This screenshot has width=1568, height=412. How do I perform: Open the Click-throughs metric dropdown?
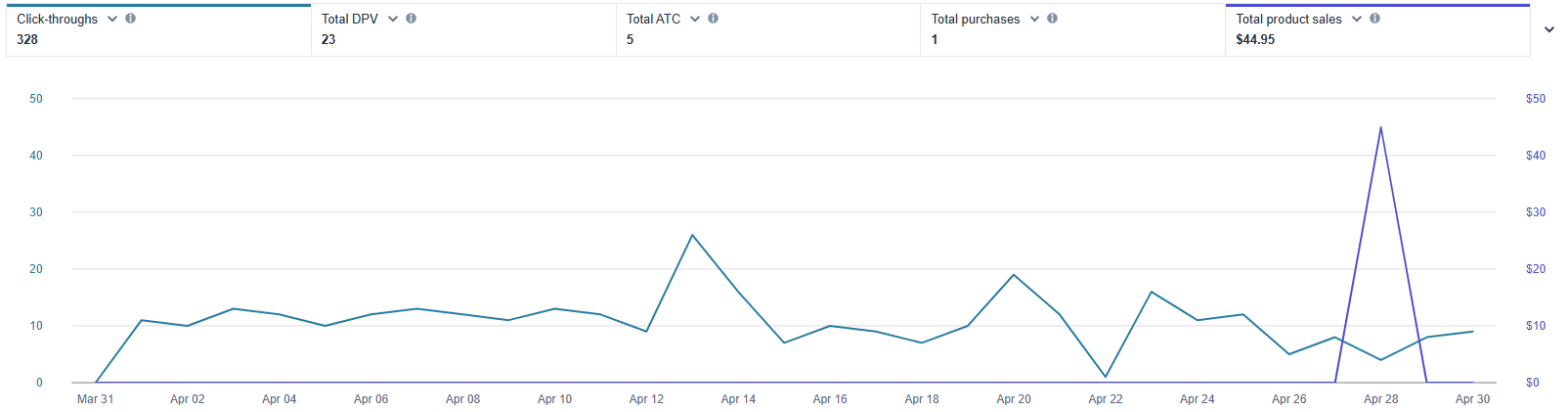point(112,19)
